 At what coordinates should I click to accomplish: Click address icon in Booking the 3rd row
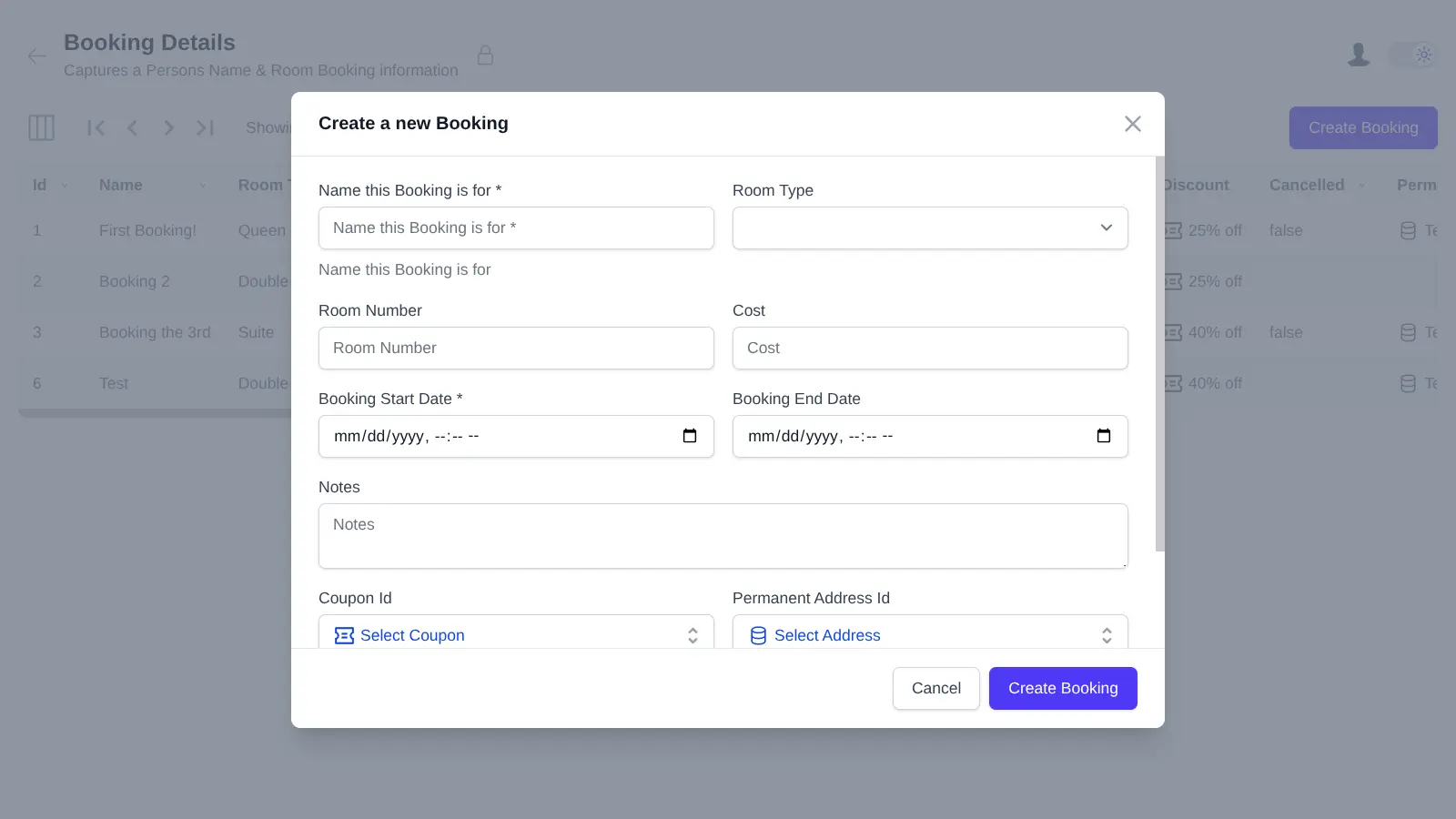tap(1408, 333)
